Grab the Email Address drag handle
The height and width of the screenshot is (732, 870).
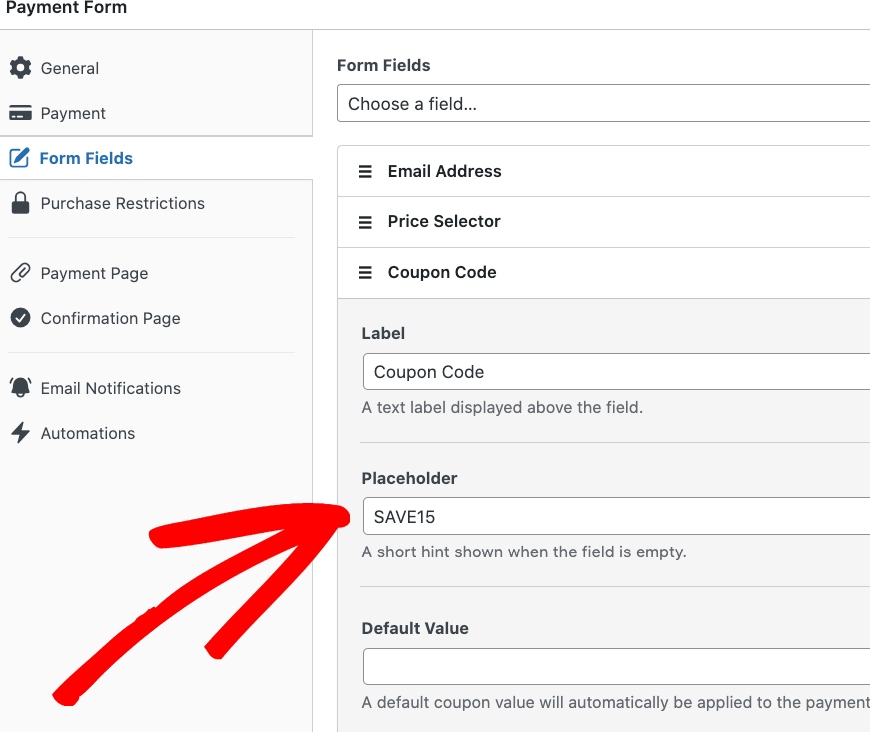(x=365, y=171)
